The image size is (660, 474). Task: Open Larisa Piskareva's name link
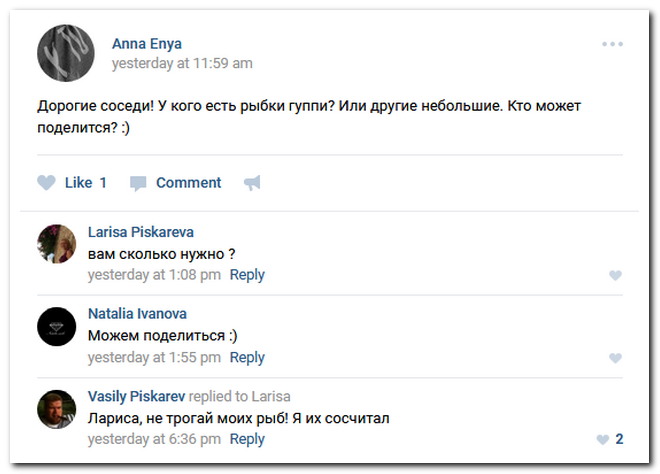pos(141,232)
